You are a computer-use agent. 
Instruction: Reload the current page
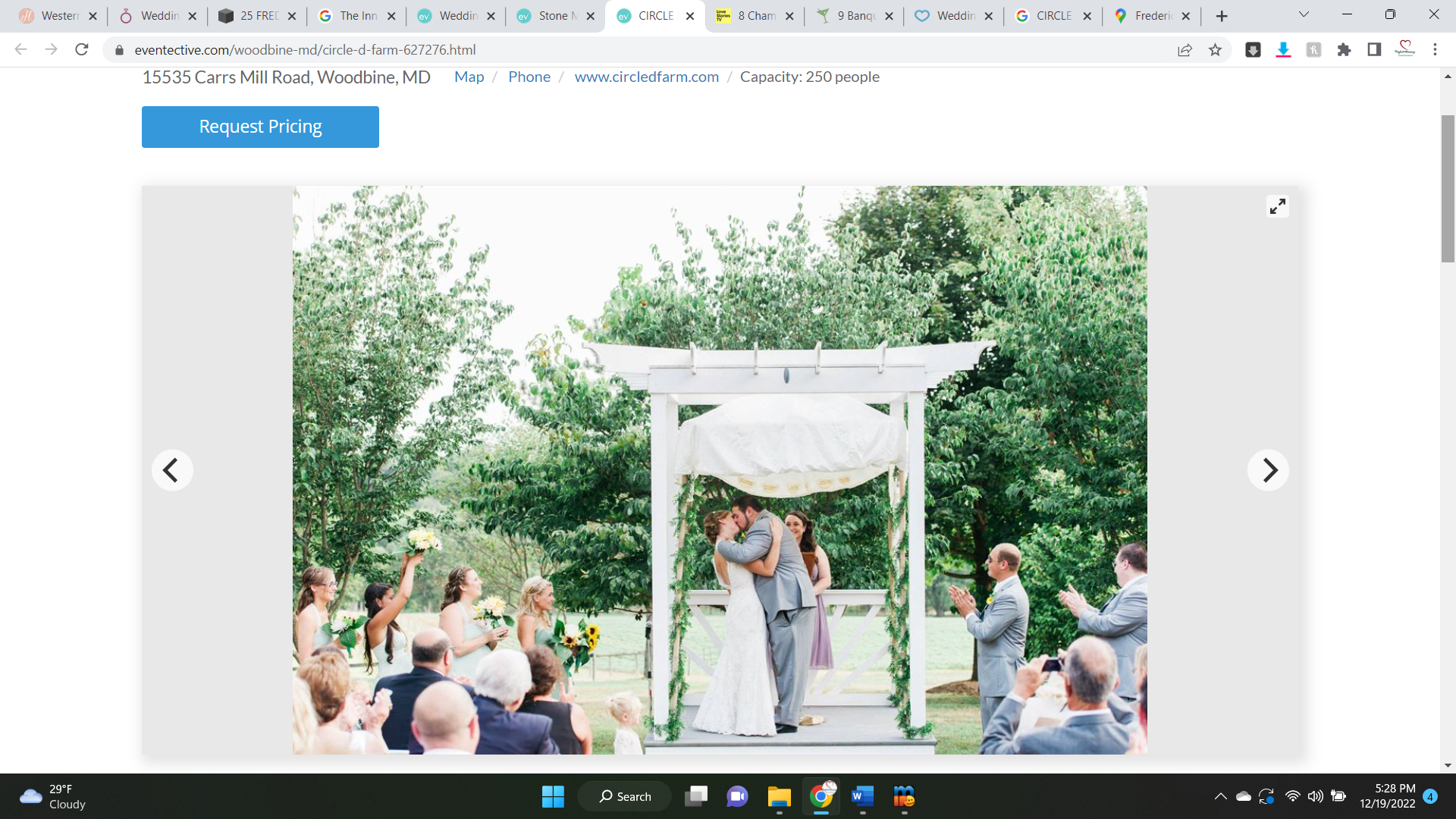(x=82, y=50)
